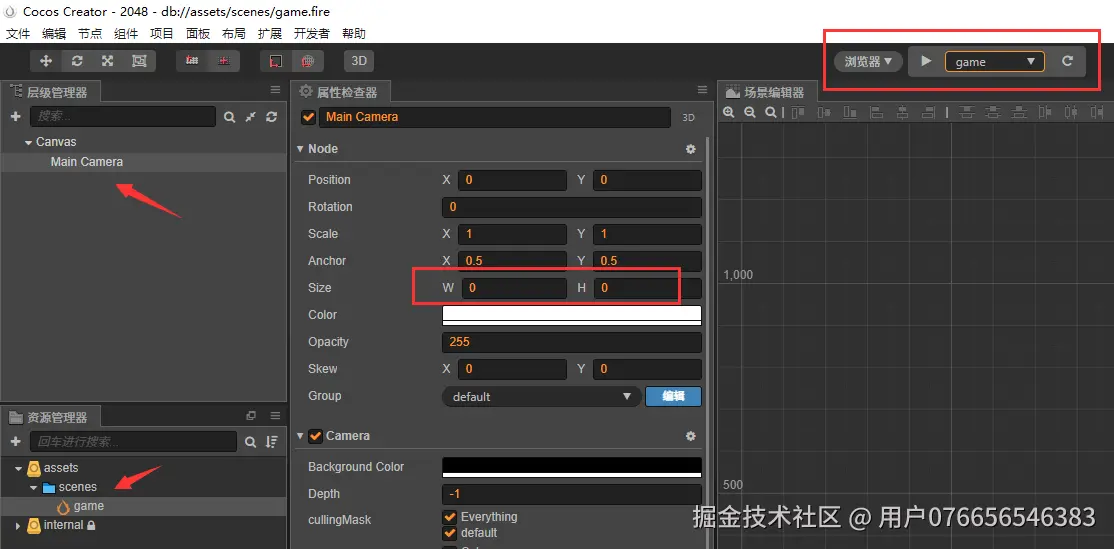Screen dimensions: 1114x549
Task: Open the 文件 menu
Action: tap(18, 33)
